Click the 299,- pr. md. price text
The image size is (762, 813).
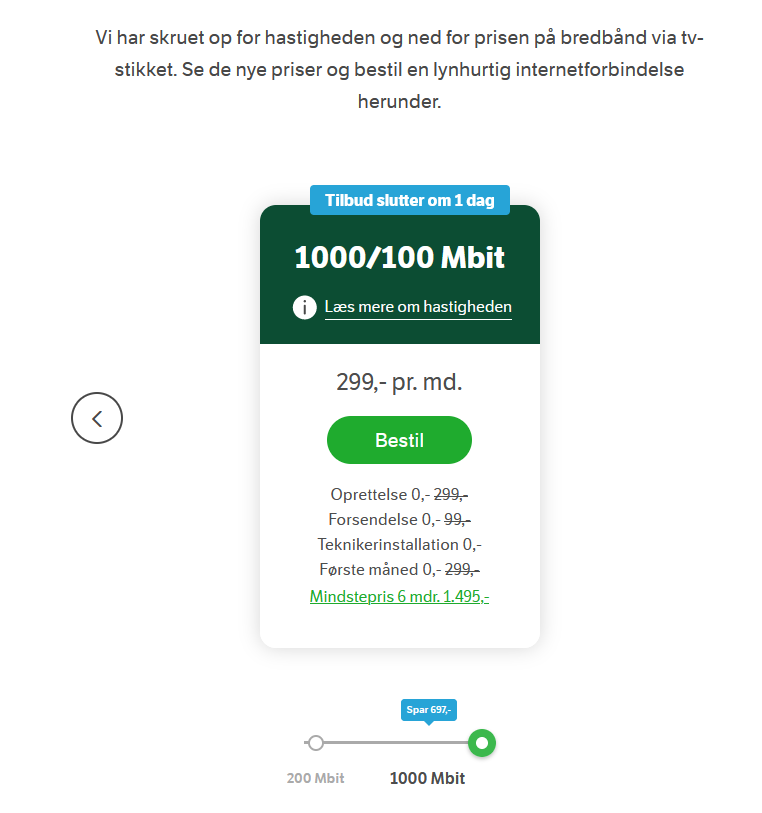tap(399, 381)
